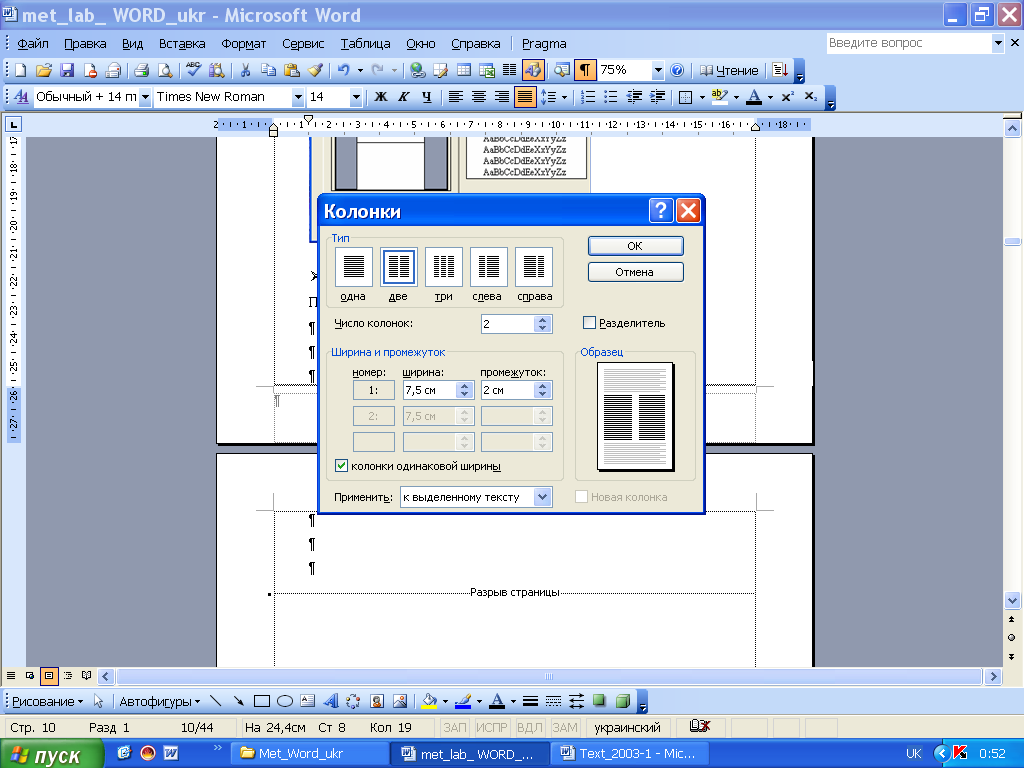Open the style dropdown 'Обычный + 14'

pos(145,97)
